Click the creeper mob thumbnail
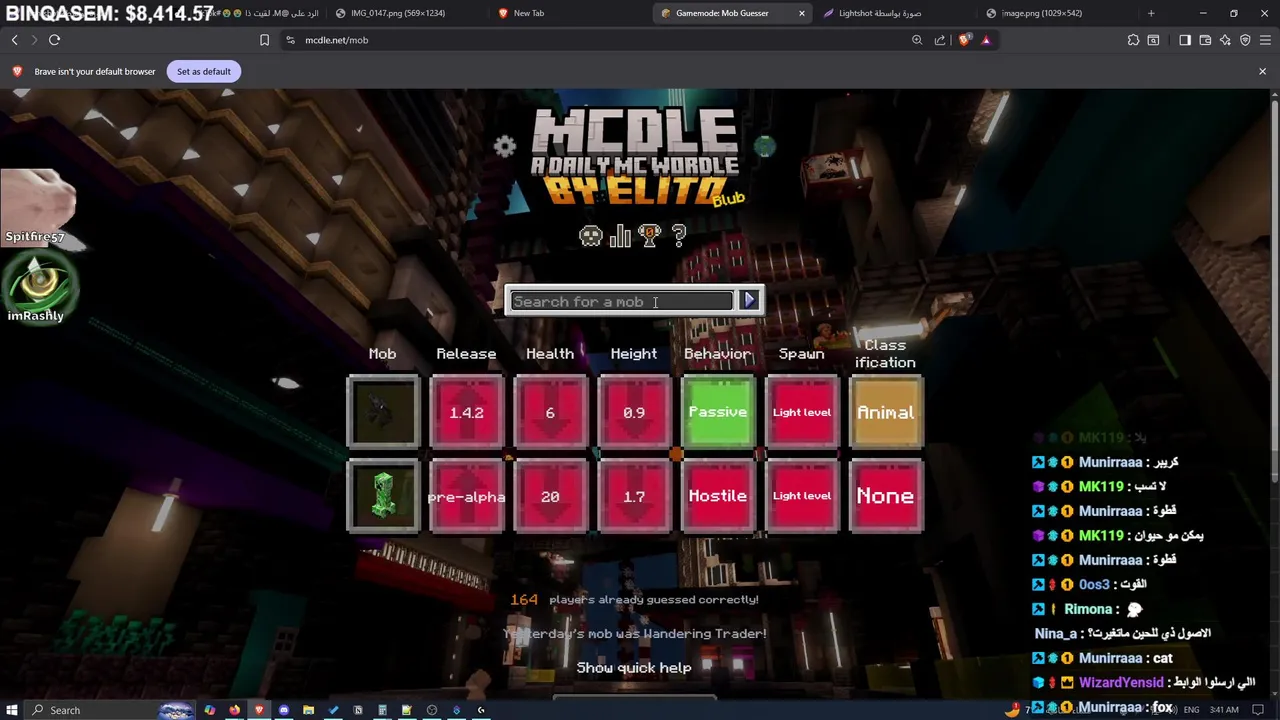This screenshot has height=720, width=1280. [383, 496]
